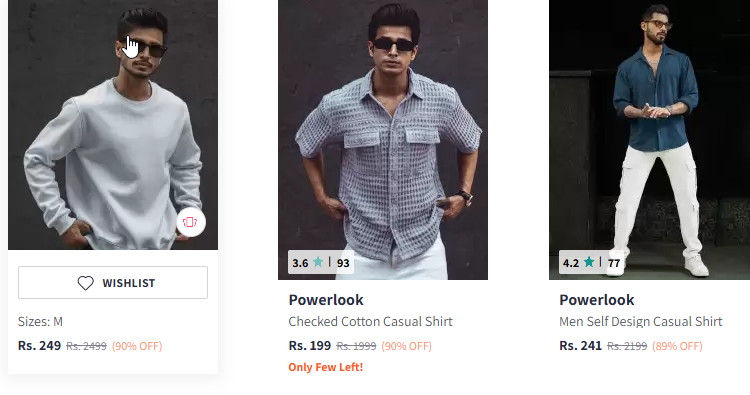Screen dimensions: 750x395
Task: Click the teal star beside the 4.2 rating
Action: pyautogui.click(x=589, y=262)
